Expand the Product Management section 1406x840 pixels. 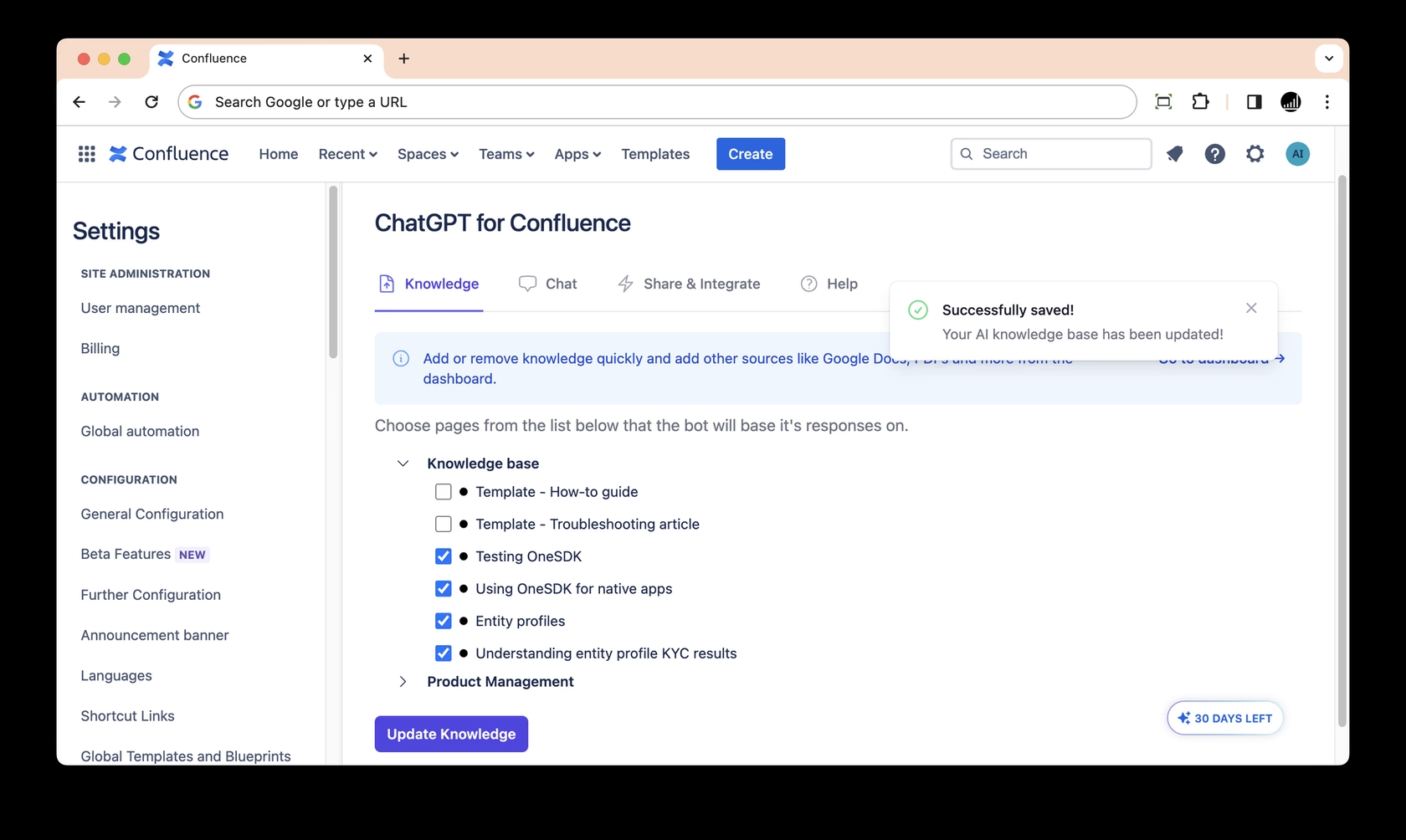(403, 682)
